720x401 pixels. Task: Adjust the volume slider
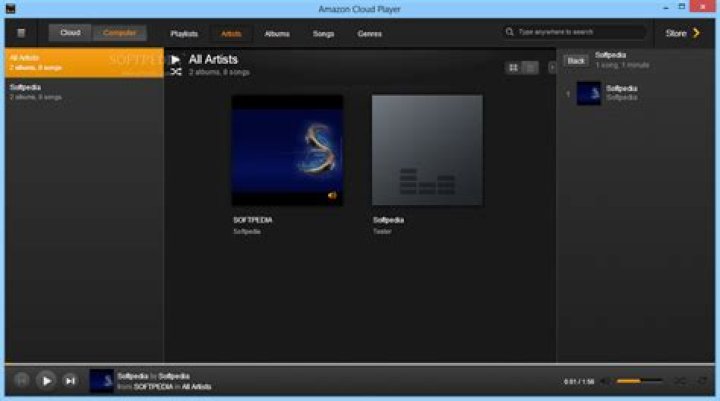[x=640, y=381]
